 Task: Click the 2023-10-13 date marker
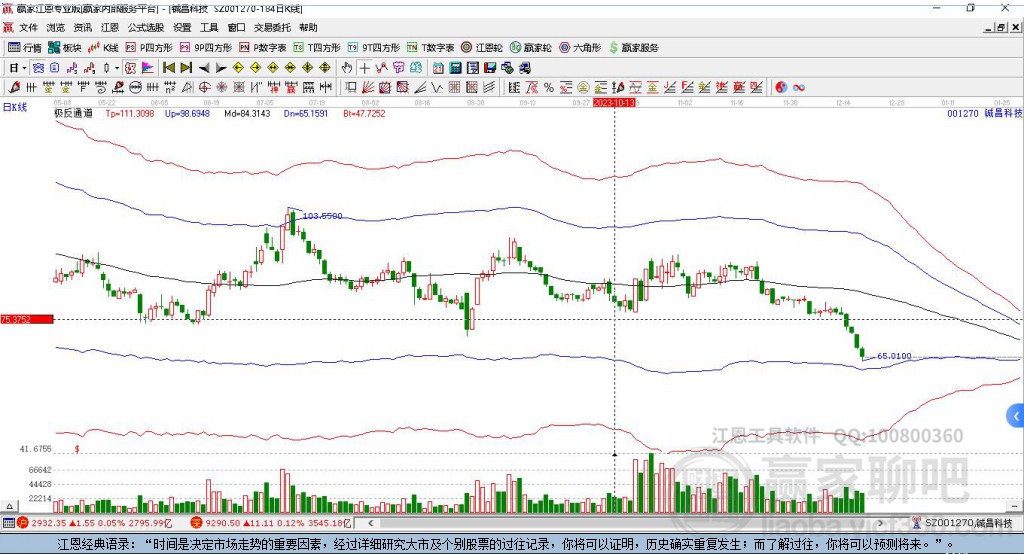pos(614,103)
